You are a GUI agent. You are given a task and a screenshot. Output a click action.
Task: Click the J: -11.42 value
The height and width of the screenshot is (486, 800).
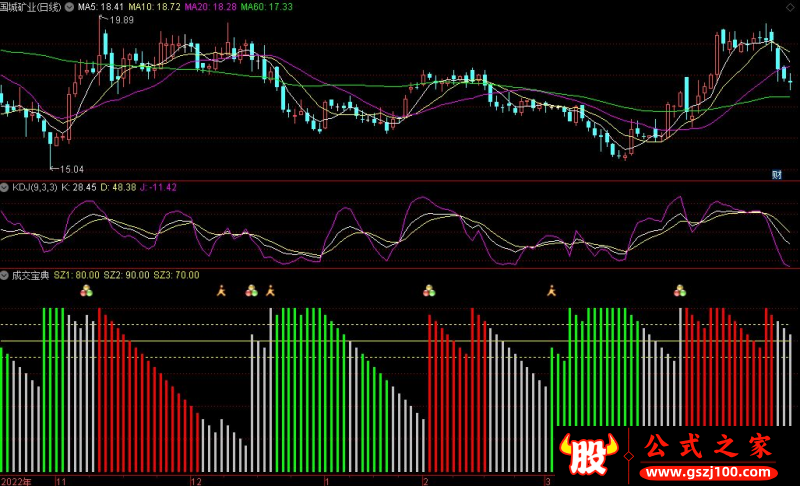158,188
